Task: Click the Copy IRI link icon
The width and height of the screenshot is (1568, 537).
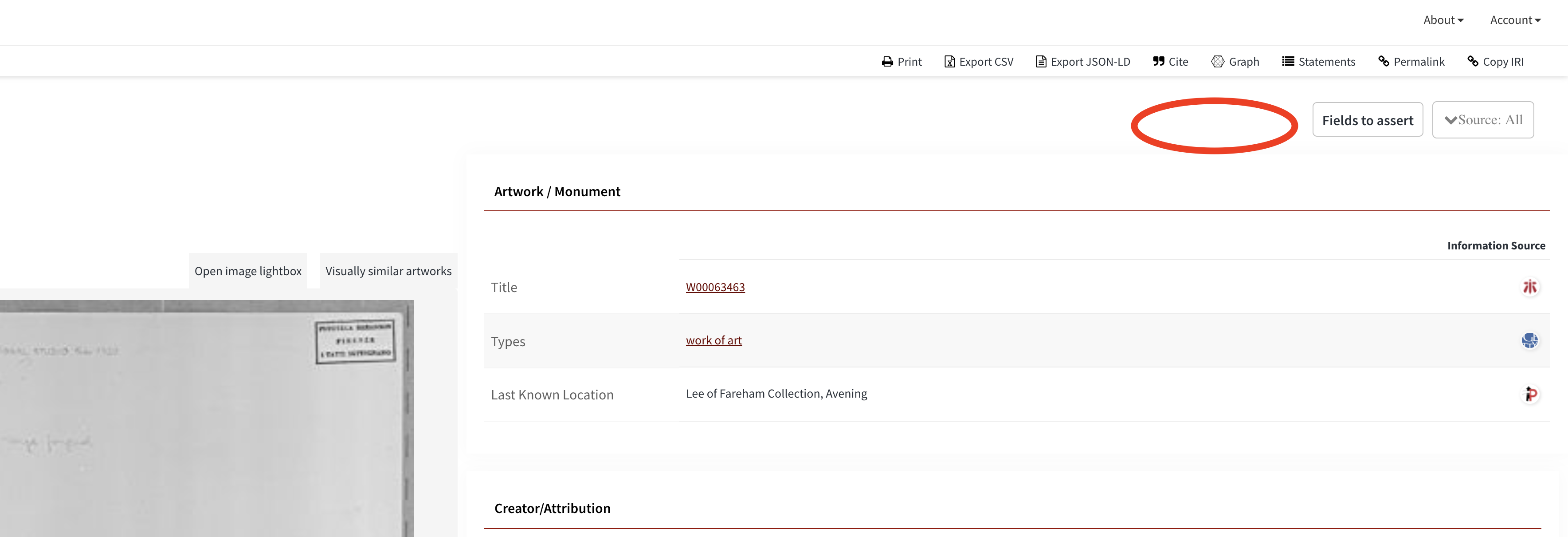Action: click(1473, 62)
